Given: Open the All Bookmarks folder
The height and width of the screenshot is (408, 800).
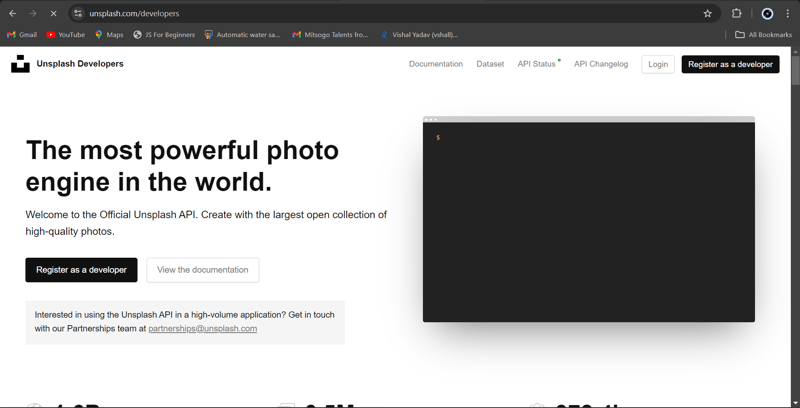Looking at the screenshot, I should (x=763, y=35).
